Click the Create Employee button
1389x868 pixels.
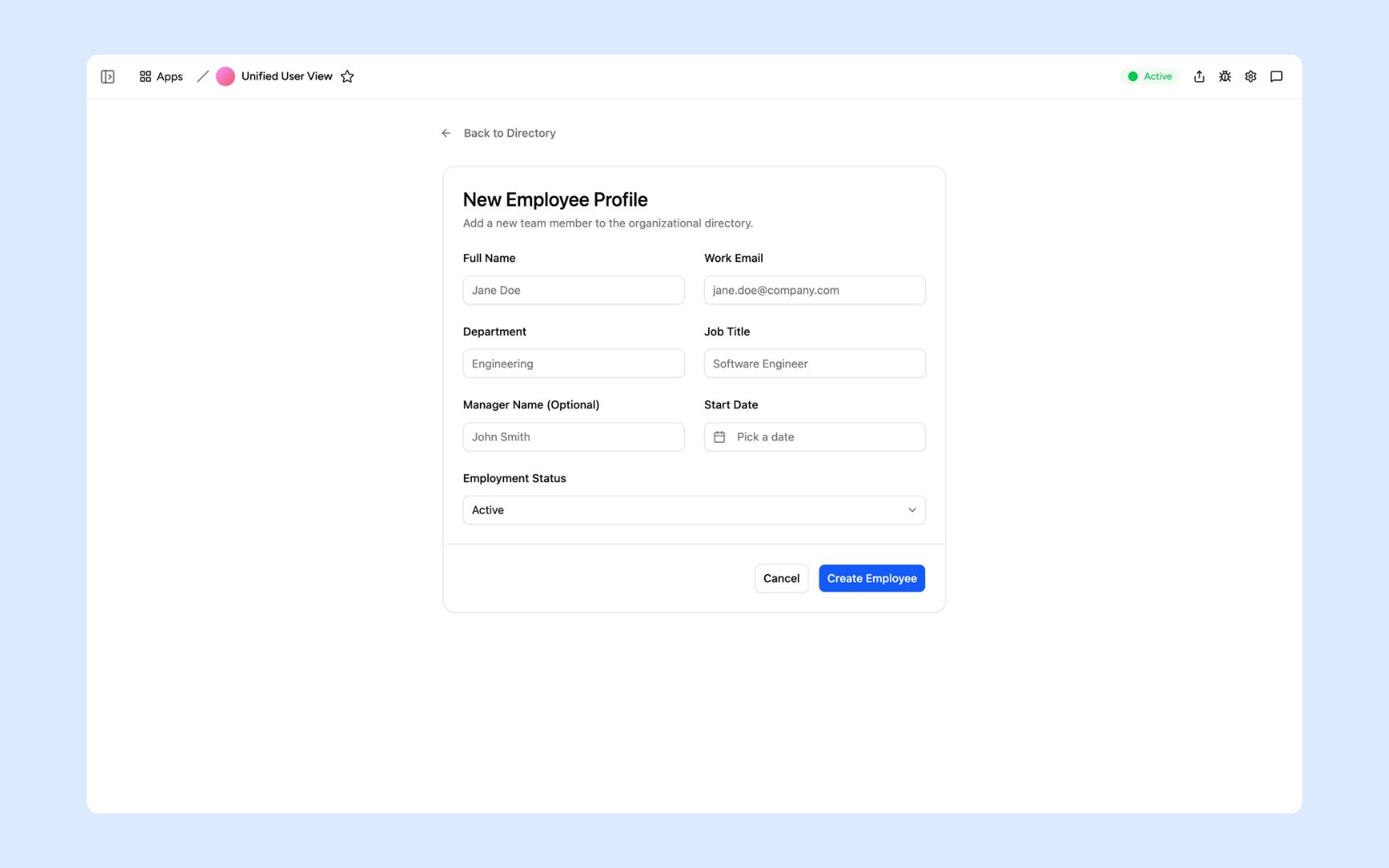[x=872, y=579]
